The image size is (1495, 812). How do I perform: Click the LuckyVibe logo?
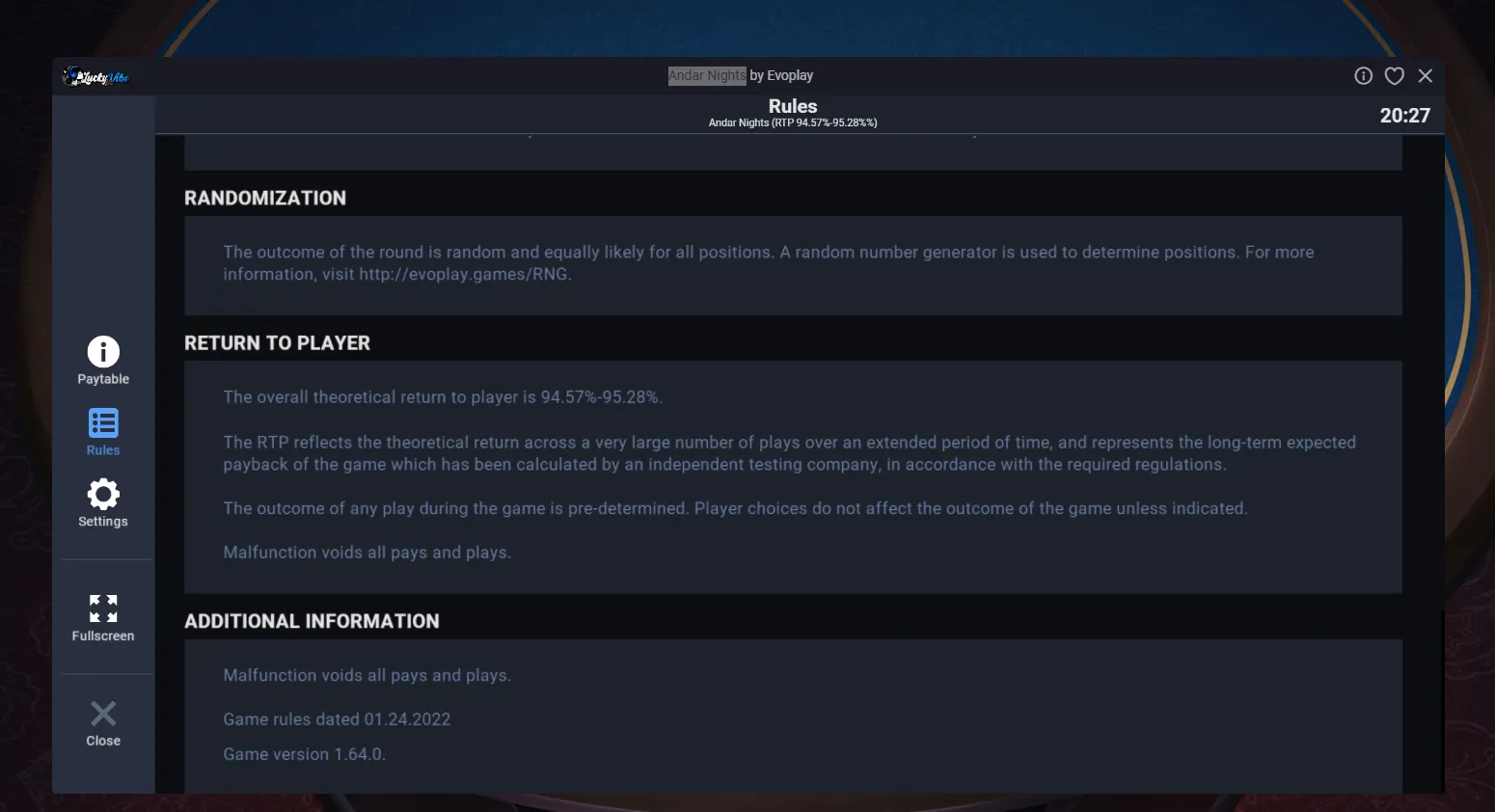(x=95, y=77)
